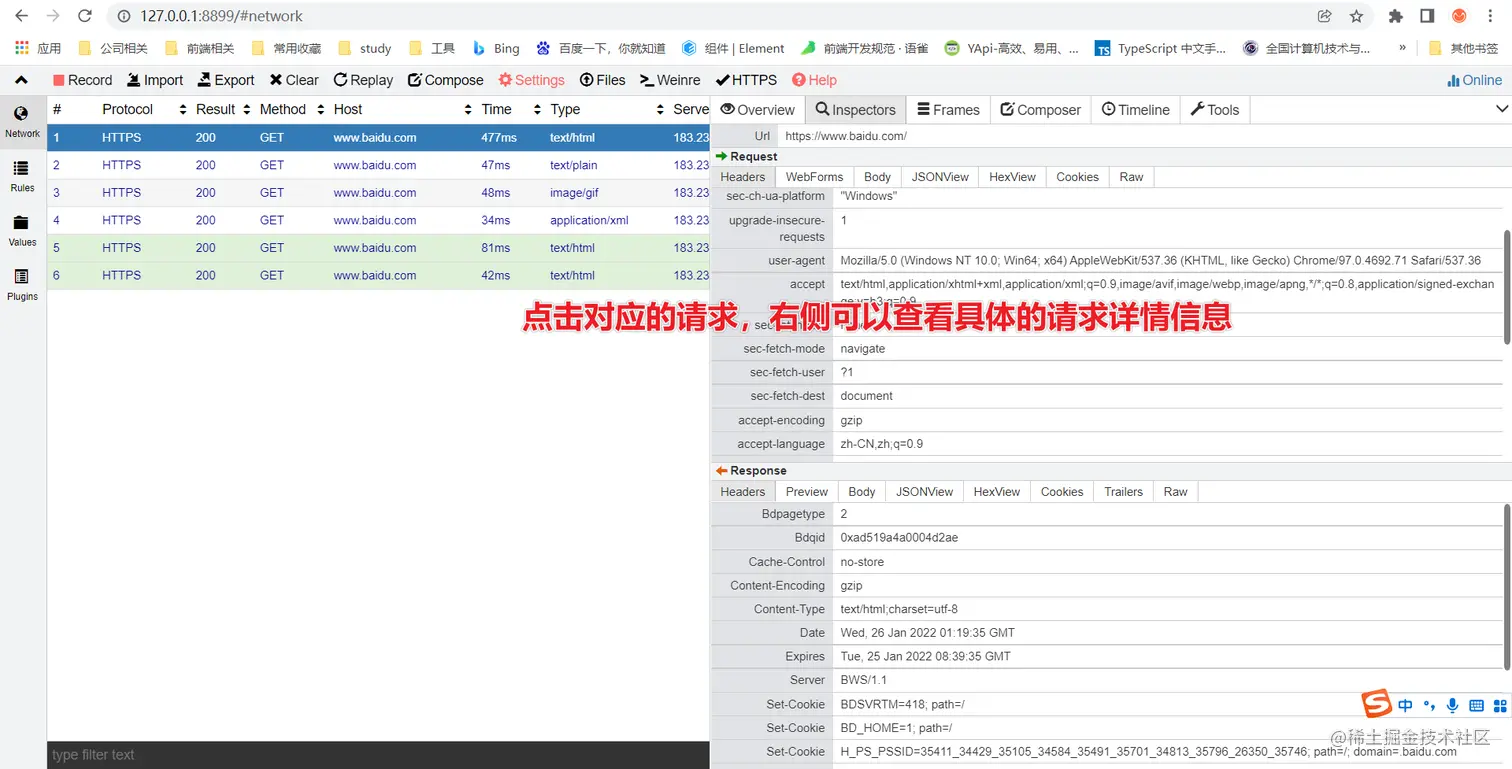Select request row 4 with type application/xml
Image resolution: width=1512 pixels, height=769 pixels.
point(378,221)
